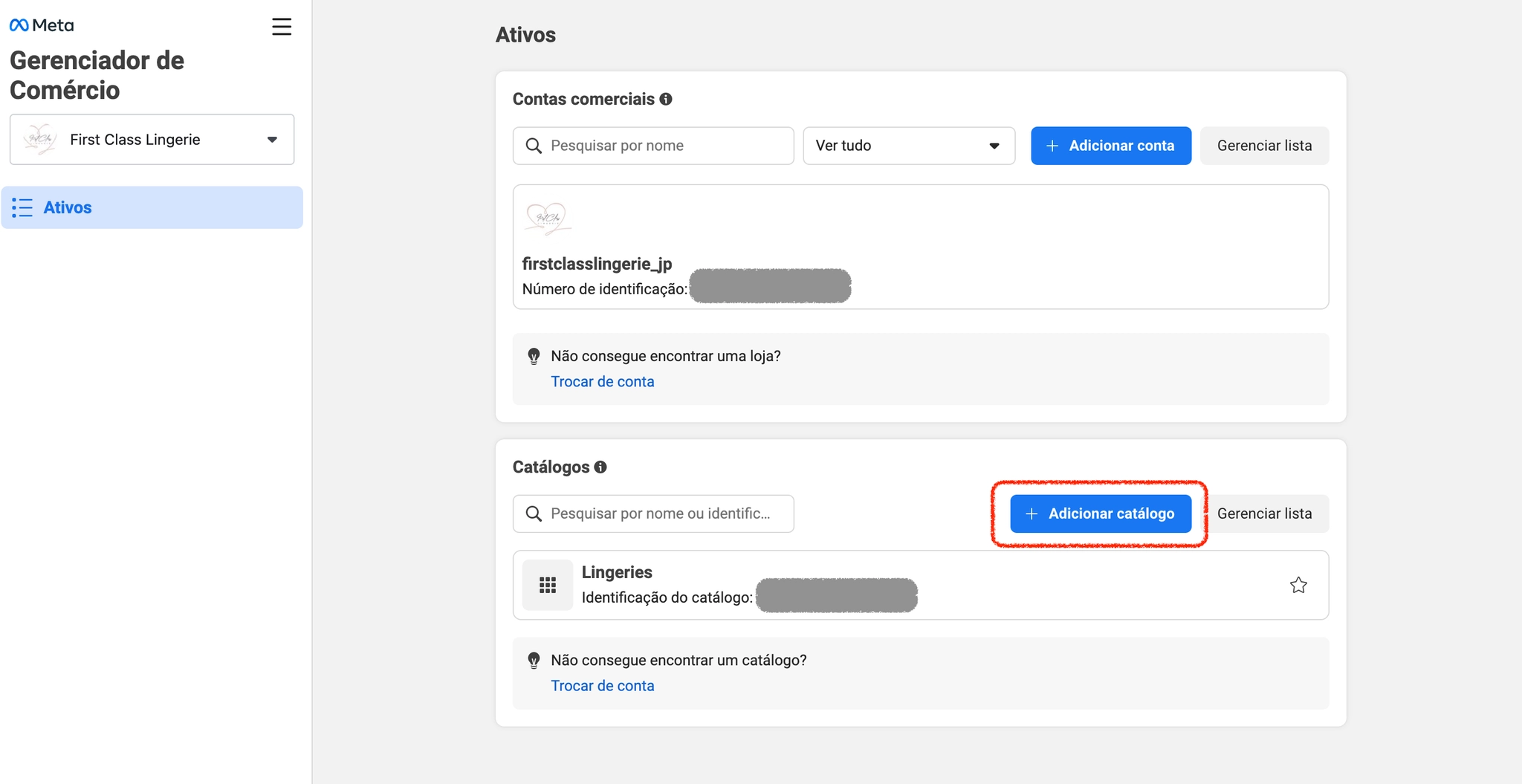The height and width of the screenshot is (784, 1522).
Task: Click the search icon in the Pesquisar por nome field
Action: click(534, 146)
